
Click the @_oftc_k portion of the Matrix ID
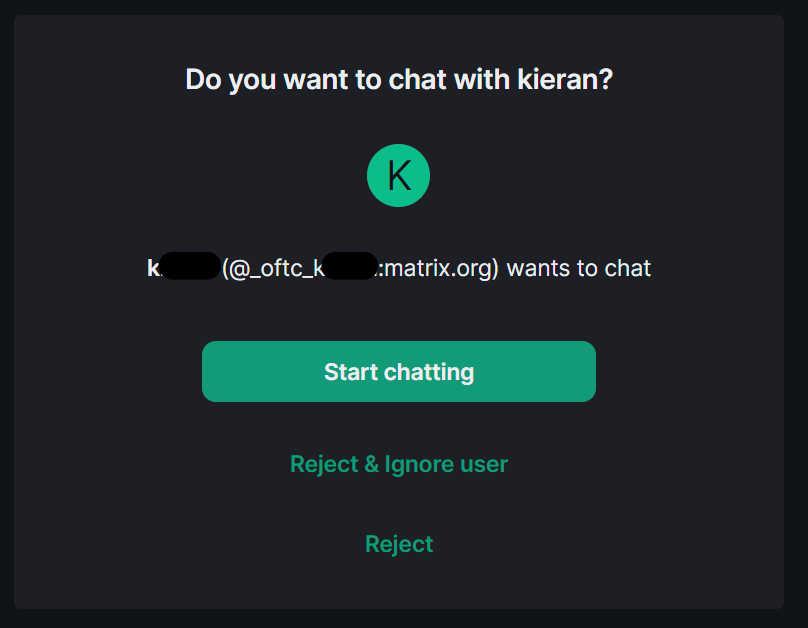tap(276, 268)
